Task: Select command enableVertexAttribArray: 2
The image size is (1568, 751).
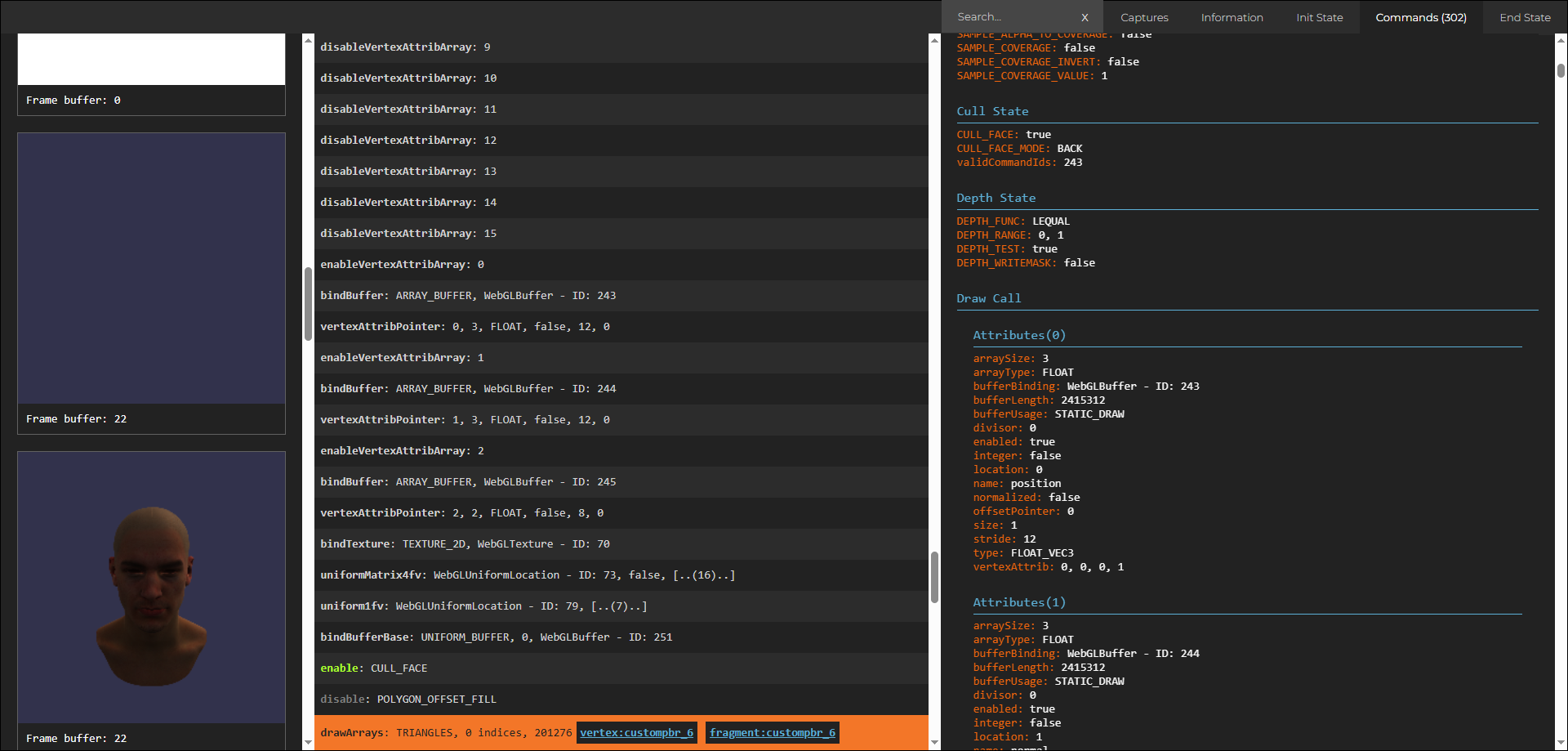Action: pos(621,451)
